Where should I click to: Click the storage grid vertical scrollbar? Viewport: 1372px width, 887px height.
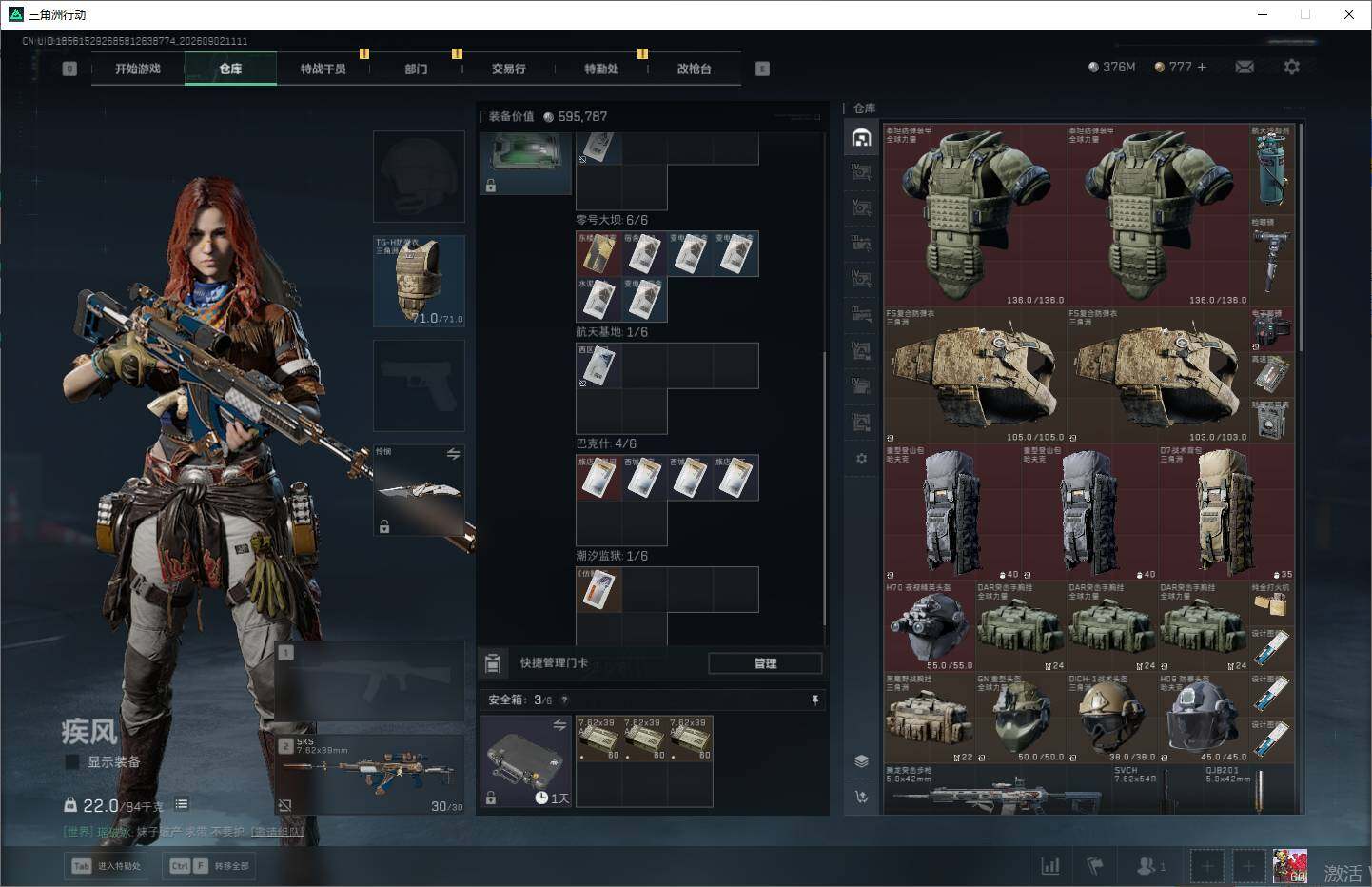coord(1300,238)
